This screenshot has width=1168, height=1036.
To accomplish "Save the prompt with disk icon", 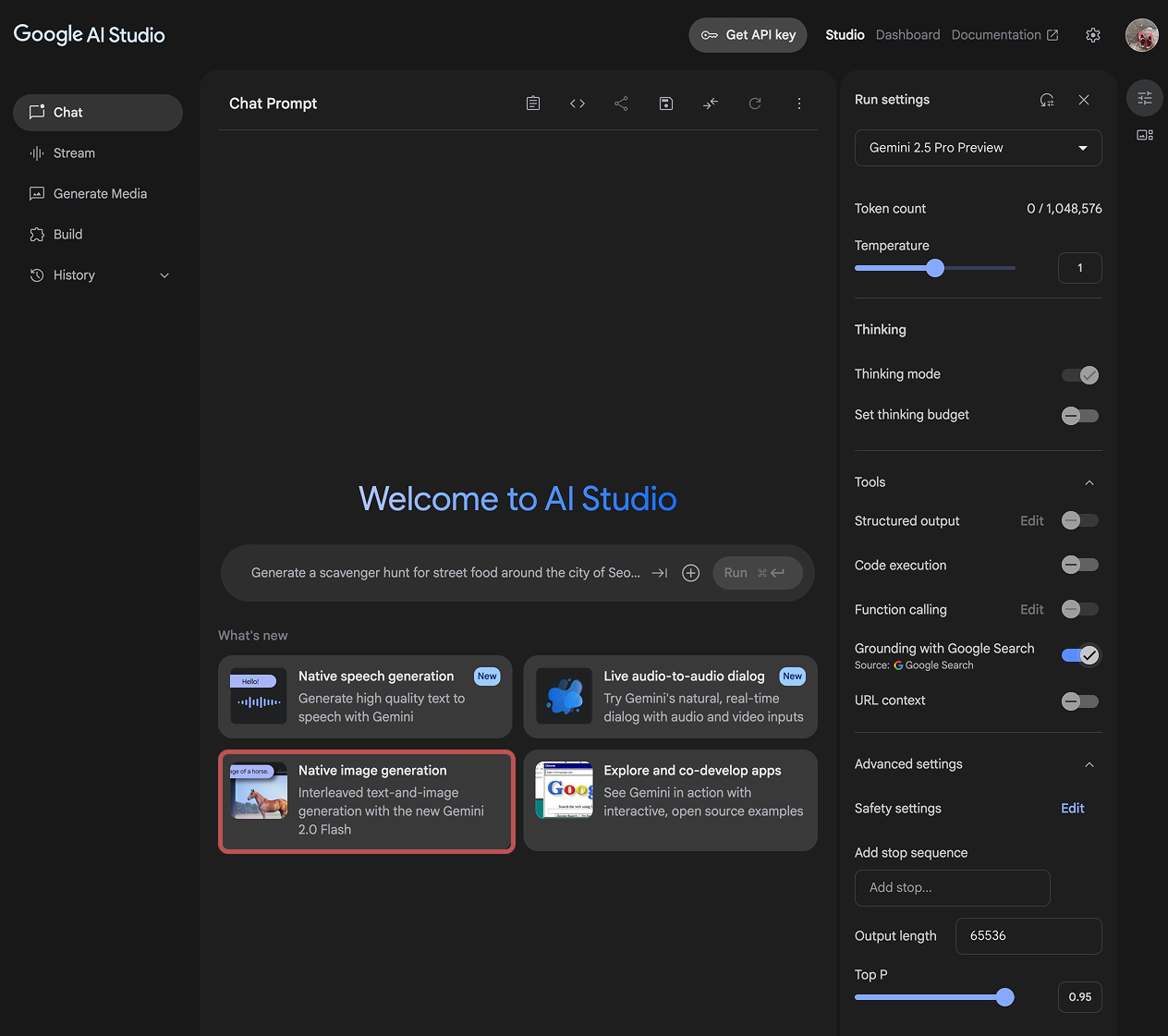I will 666,104.
